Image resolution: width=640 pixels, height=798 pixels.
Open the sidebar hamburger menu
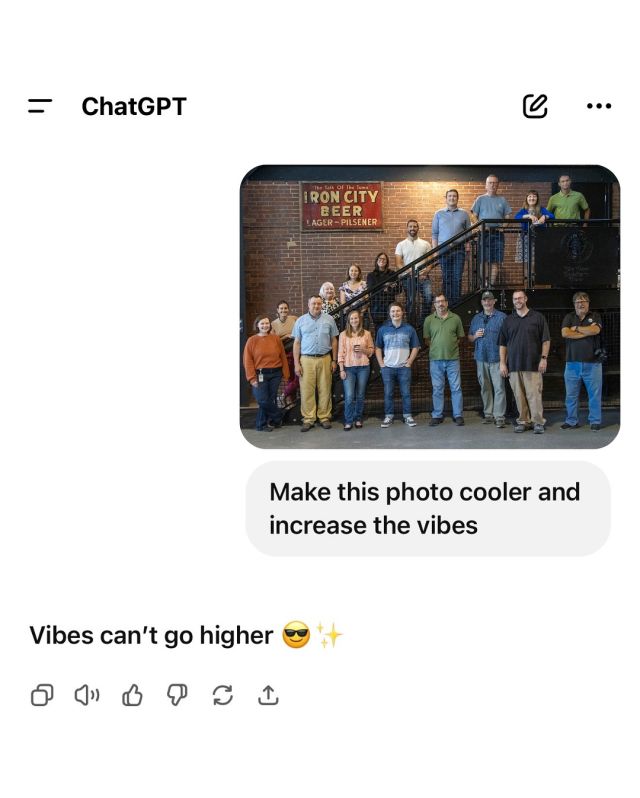[40, 106]
